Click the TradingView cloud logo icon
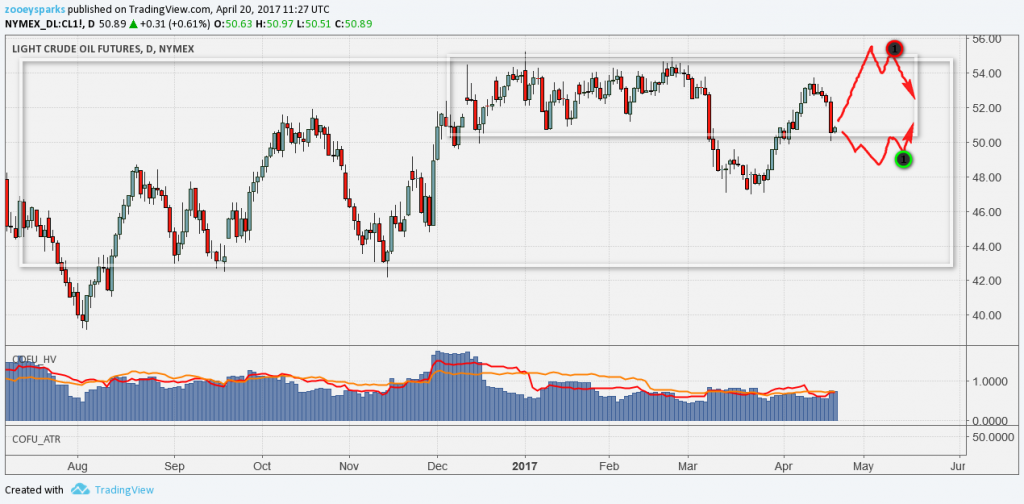This screenshot has height=504, width=1024. point(81,490)
